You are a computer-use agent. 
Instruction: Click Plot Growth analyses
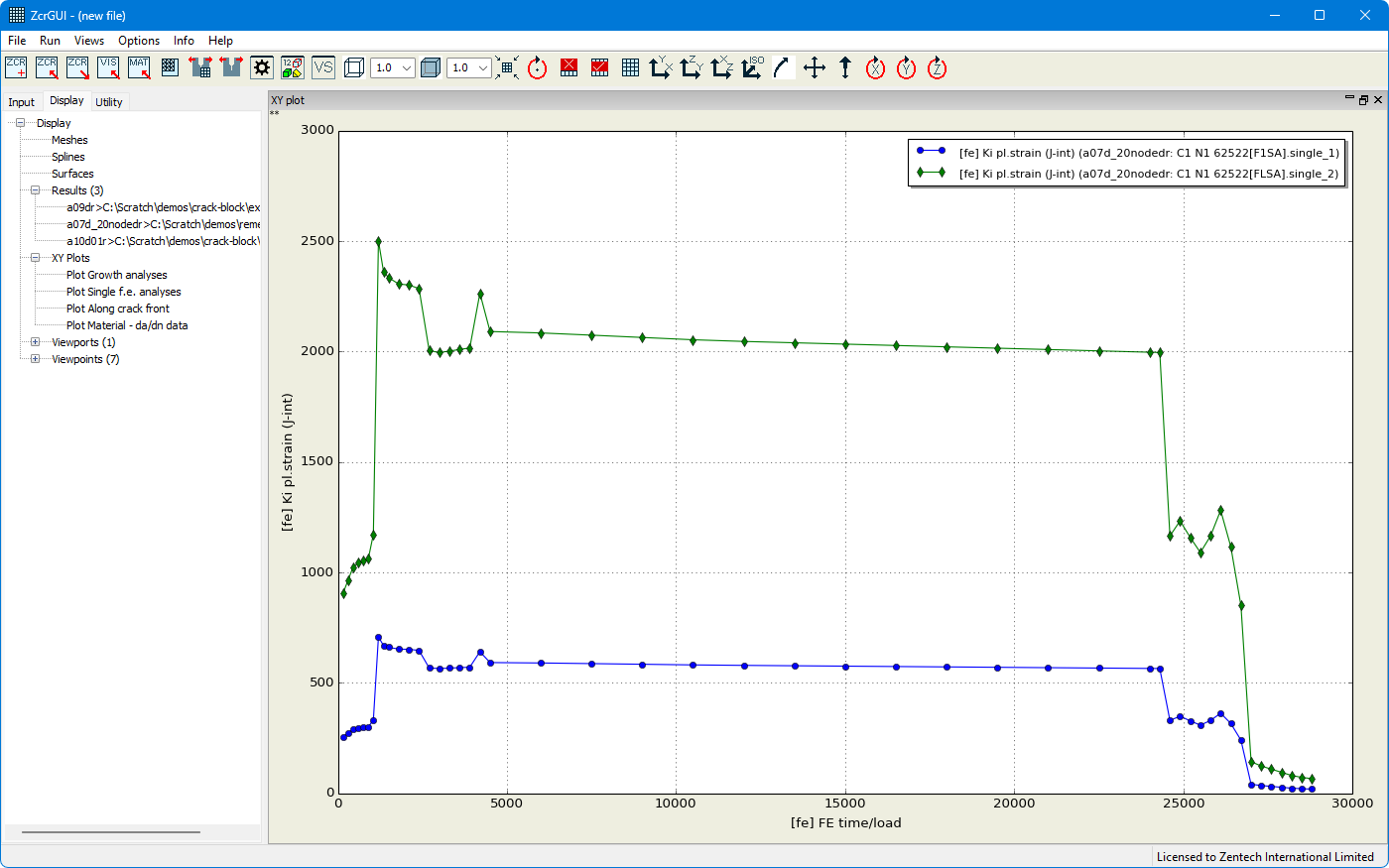click(117, 275)
